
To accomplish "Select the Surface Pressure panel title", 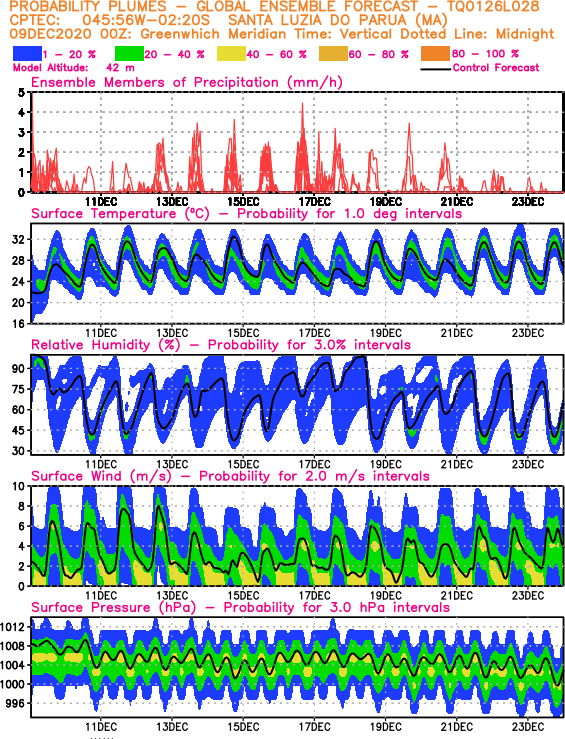I will point(240,608).
